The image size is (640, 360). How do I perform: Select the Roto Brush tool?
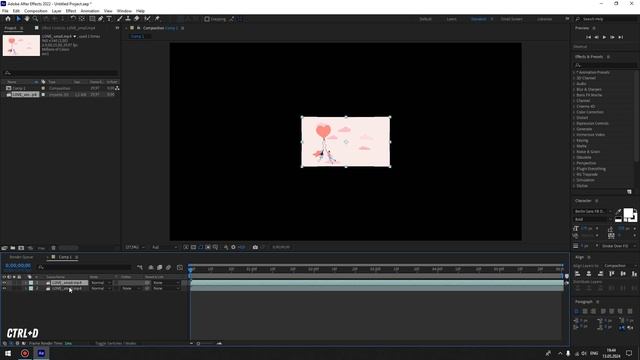pyautogui.click(x=147, y=19)
